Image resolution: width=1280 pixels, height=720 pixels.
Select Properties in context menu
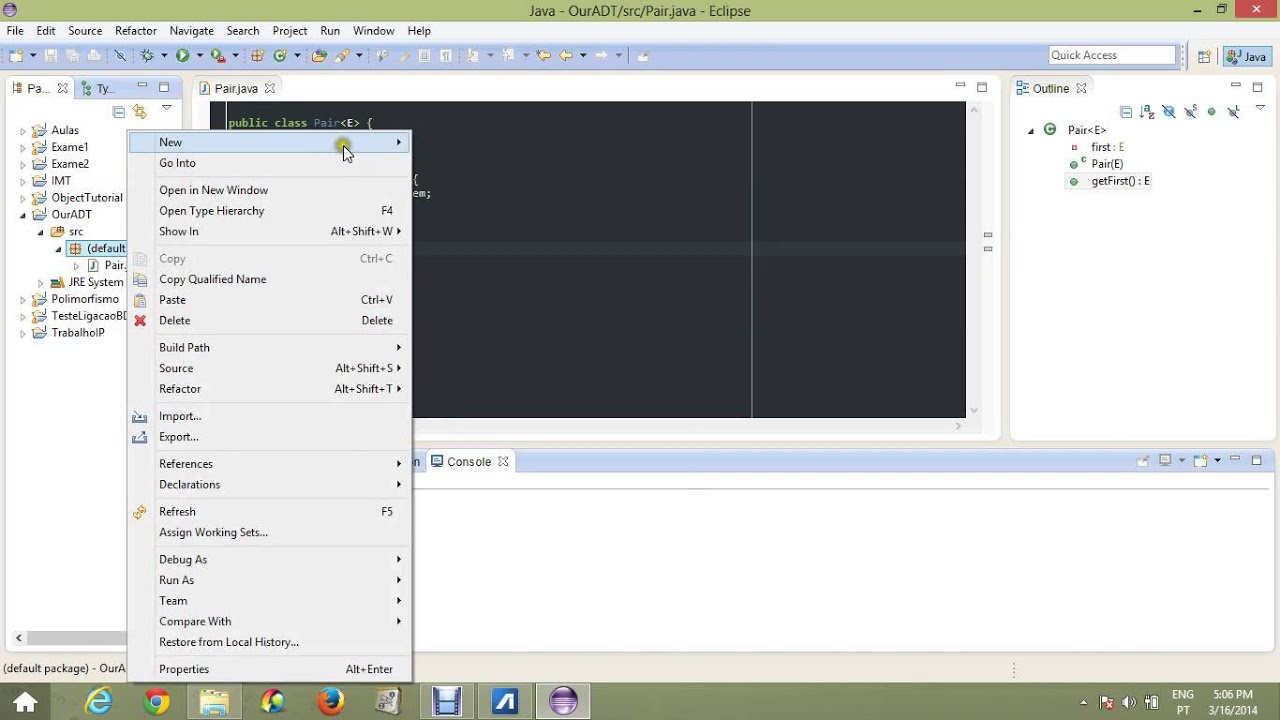point(270,669)
